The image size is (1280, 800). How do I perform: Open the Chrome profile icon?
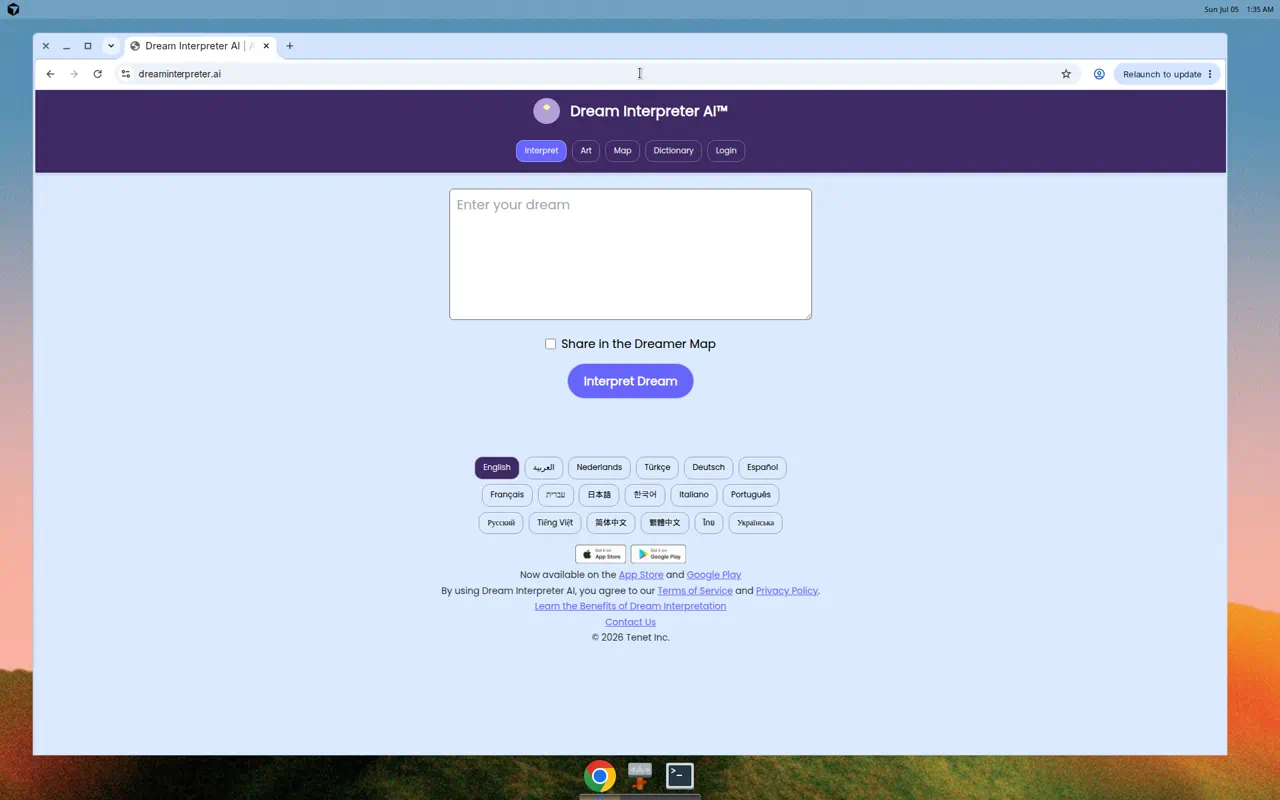(1099, 74)
